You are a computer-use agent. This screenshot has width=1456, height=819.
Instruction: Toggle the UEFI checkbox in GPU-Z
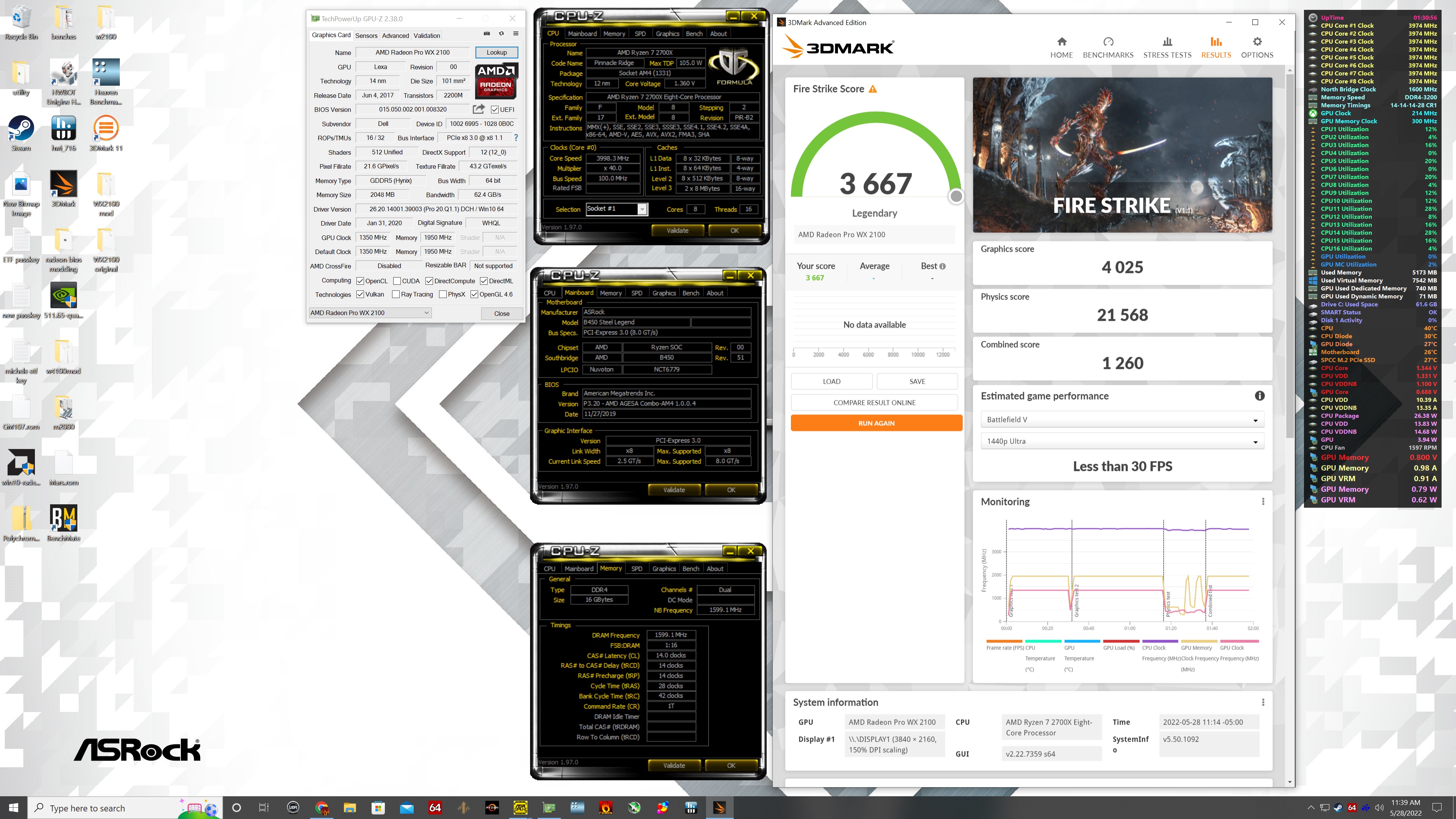click(494, 110)
